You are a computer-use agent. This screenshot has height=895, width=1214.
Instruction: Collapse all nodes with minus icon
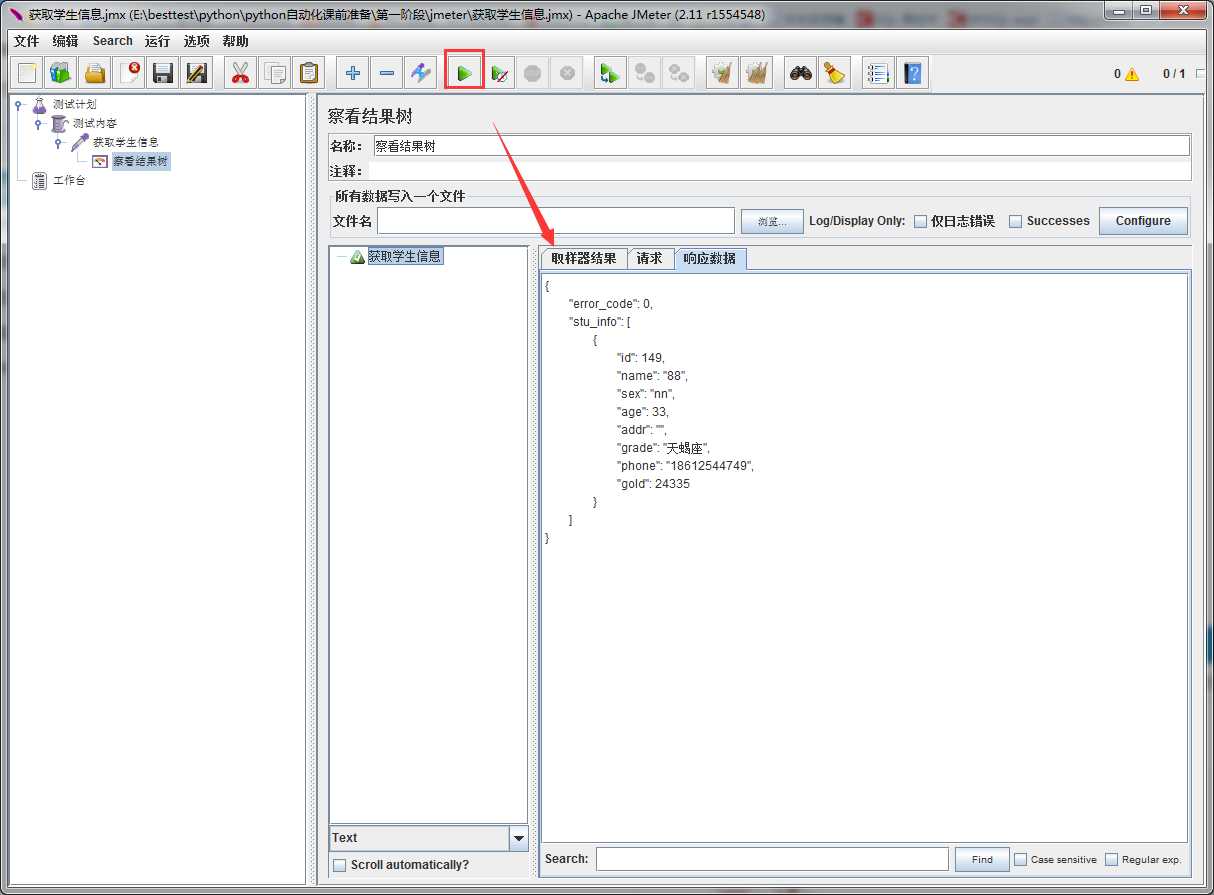[387, 73]
